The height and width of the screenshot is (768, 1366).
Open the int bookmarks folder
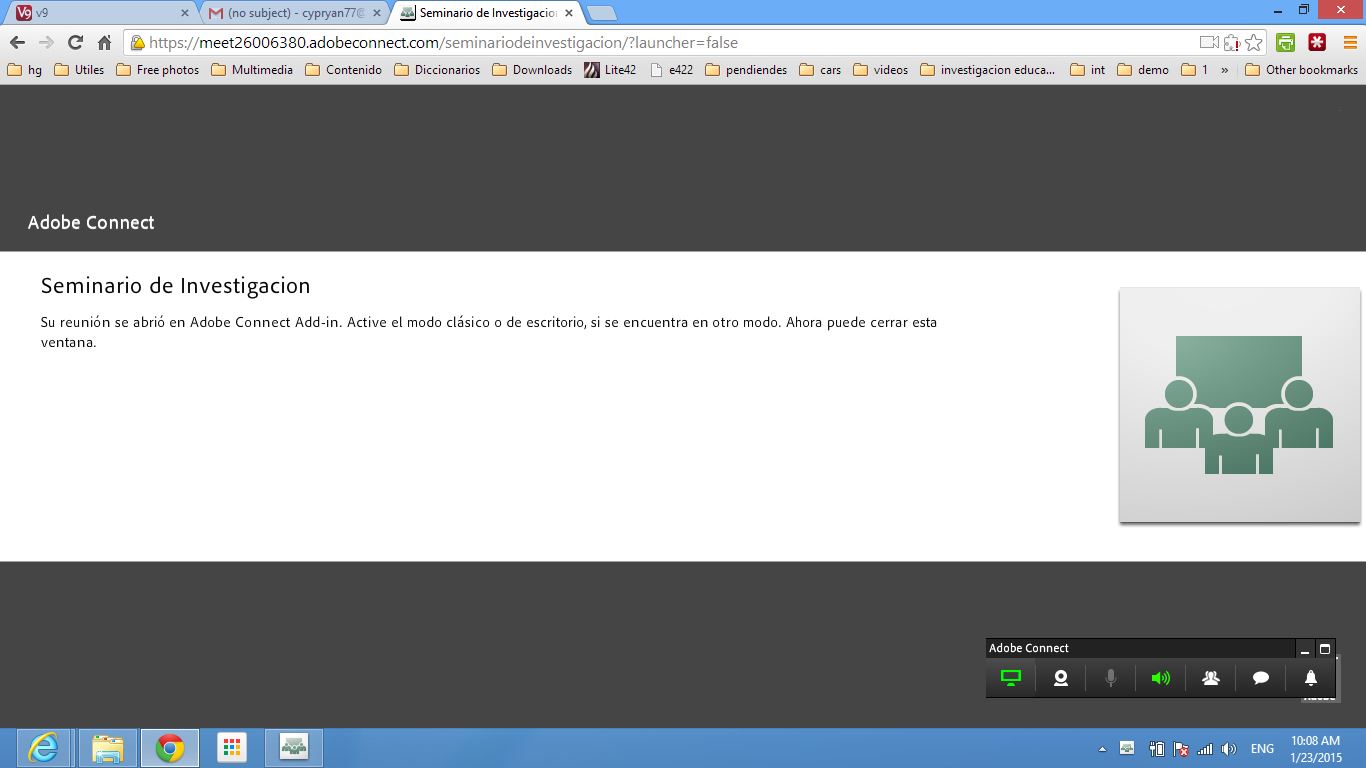point(1088,70)
